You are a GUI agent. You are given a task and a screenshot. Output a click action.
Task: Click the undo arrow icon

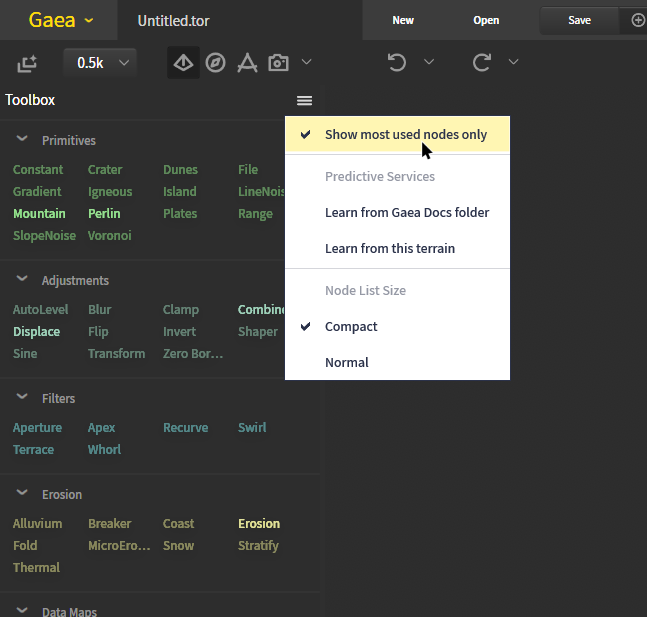(x=397, y=63)
